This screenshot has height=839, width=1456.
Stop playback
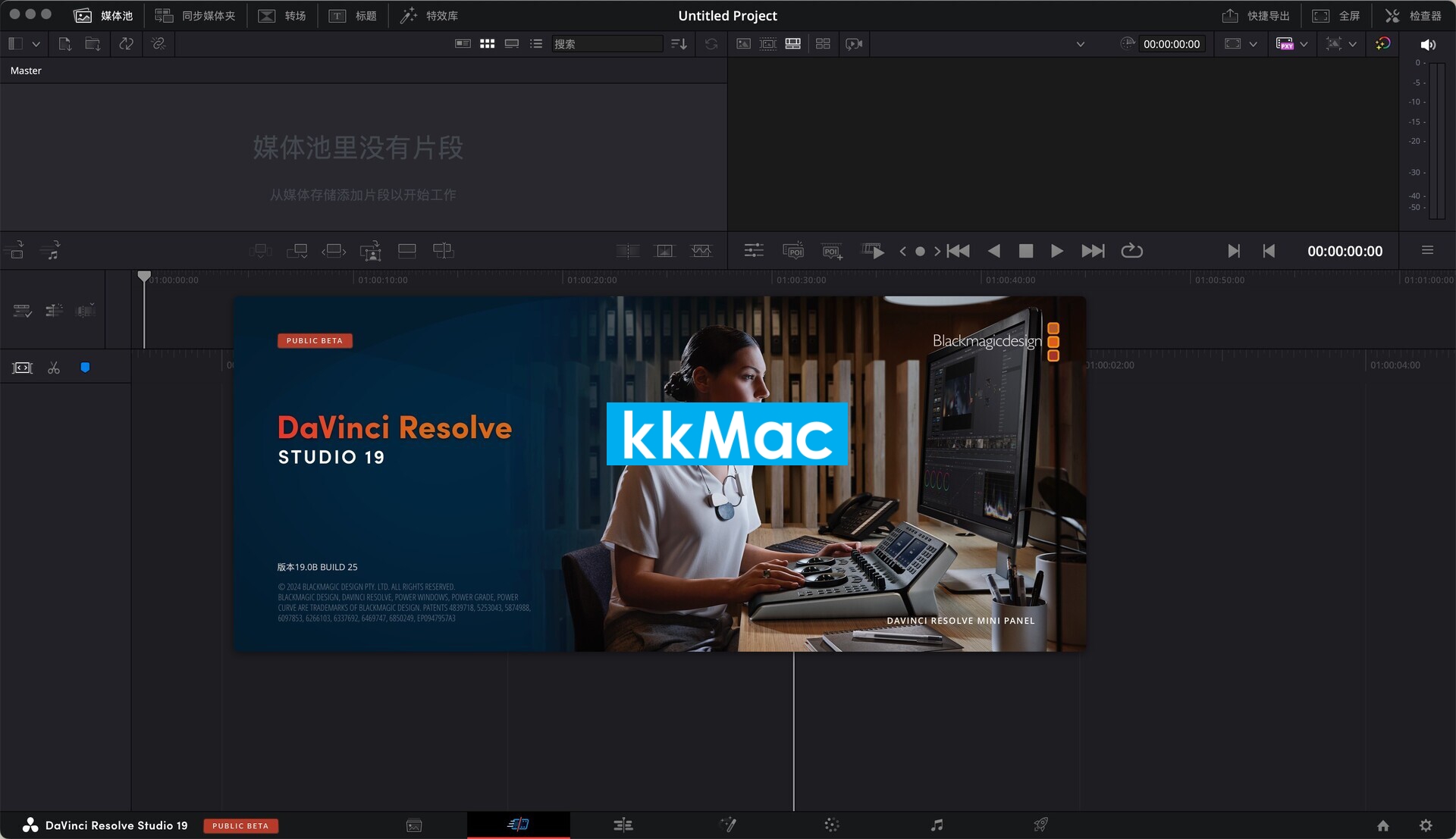1026,251
